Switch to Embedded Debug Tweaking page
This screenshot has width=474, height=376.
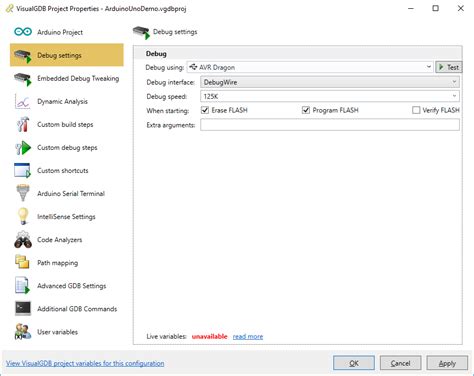[78, 78]
